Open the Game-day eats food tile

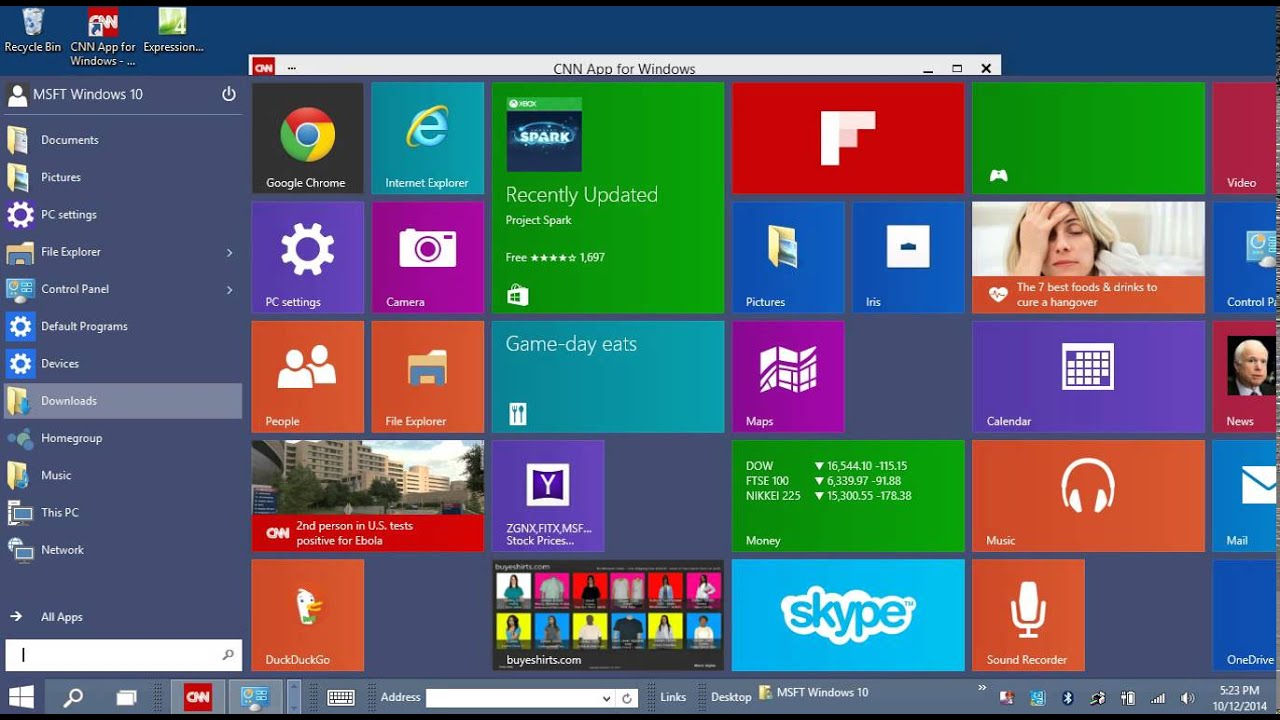pyautogui.click(x=608, y=376)
